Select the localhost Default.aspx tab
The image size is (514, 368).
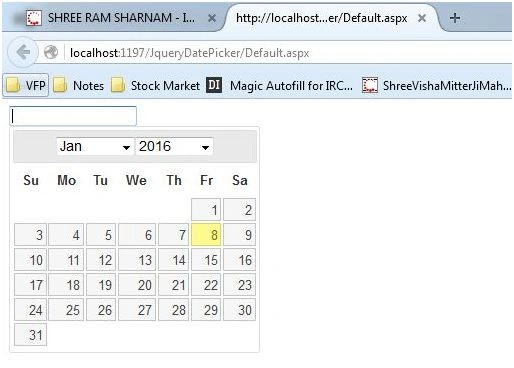(332, 18)
